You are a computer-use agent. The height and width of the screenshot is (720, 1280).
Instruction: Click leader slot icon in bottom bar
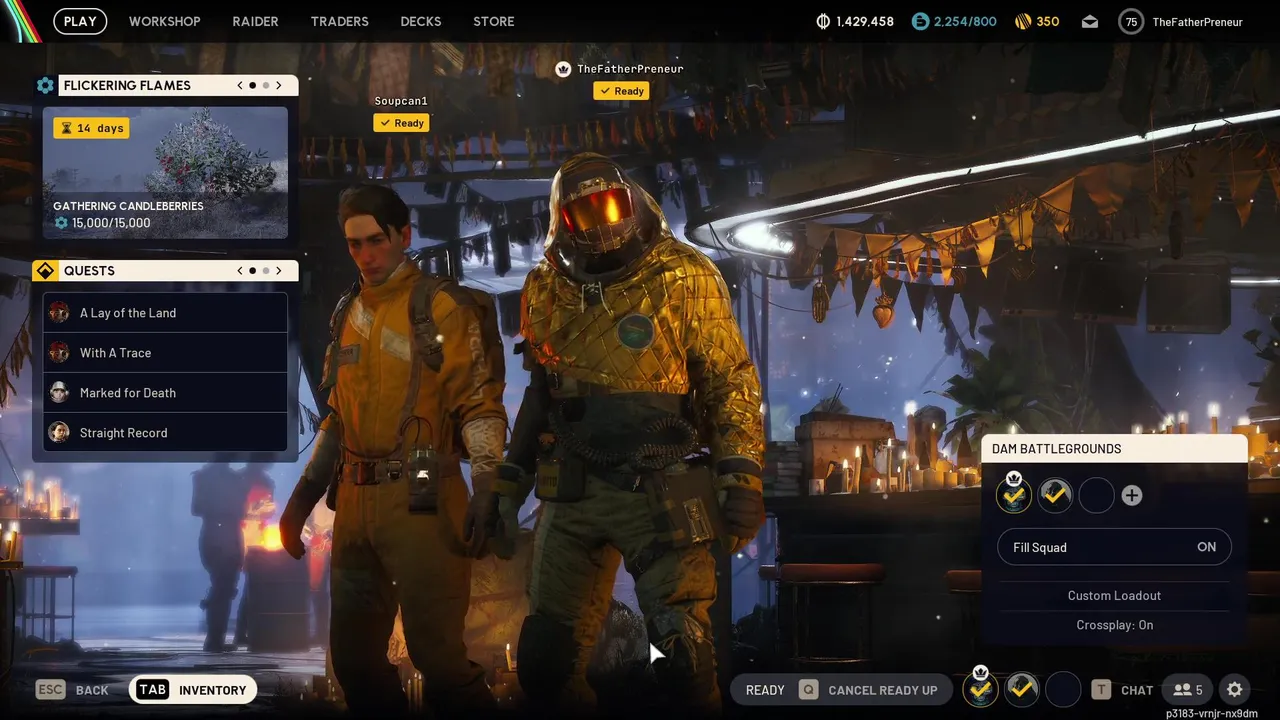981,688
